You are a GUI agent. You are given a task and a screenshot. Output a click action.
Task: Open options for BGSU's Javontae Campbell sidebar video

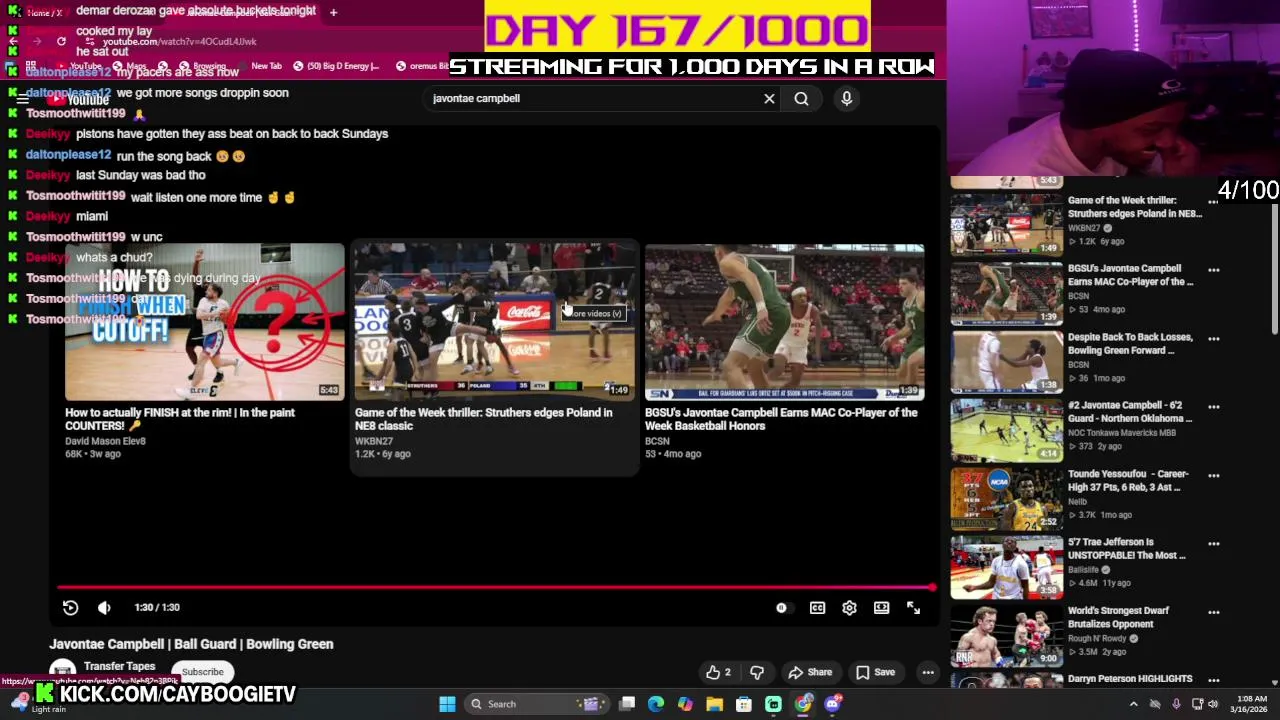tap(1213, 270)
